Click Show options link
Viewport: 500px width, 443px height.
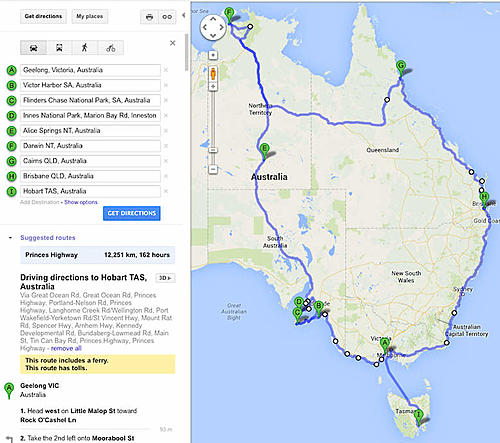pos(81,202)
